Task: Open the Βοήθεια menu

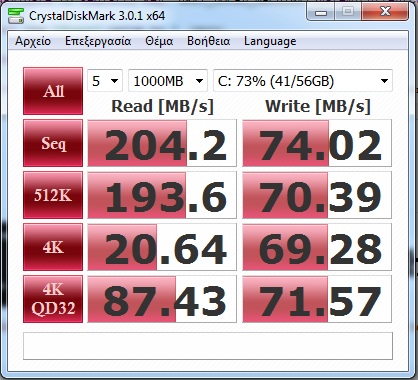Action: (x=208, y=41)
